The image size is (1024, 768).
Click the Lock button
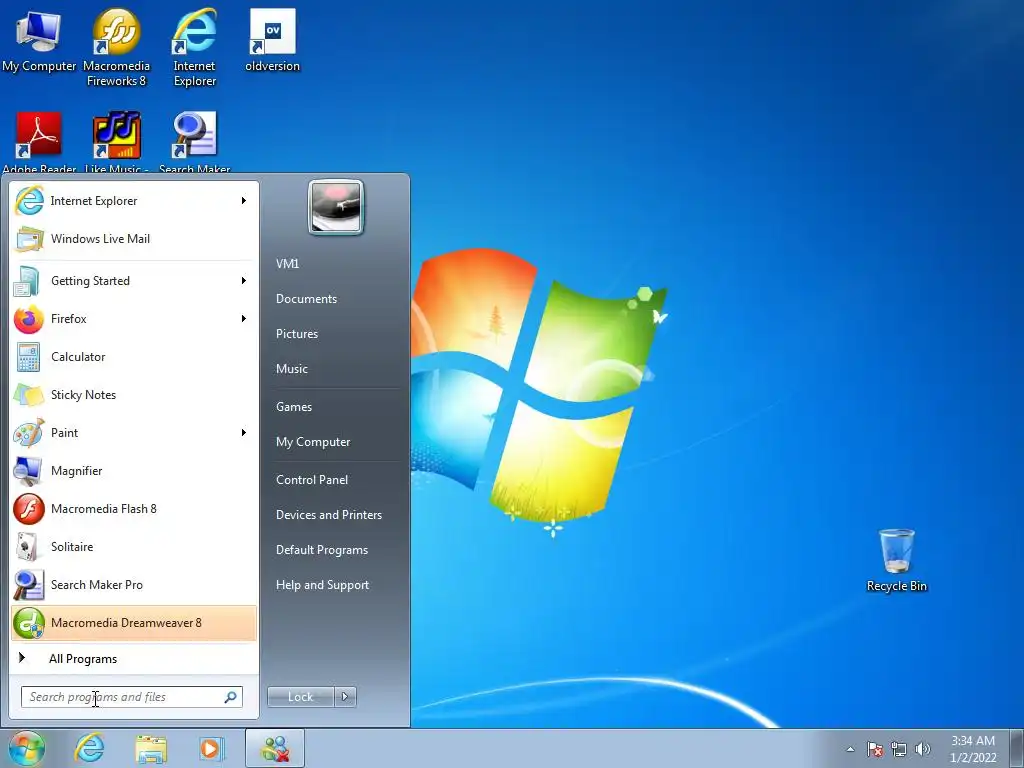point(300,697)
